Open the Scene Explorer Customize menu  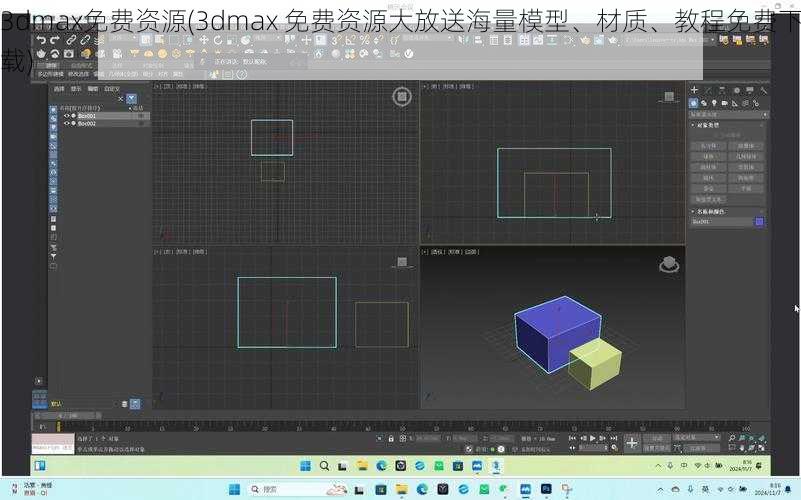[x=112, y=89]
